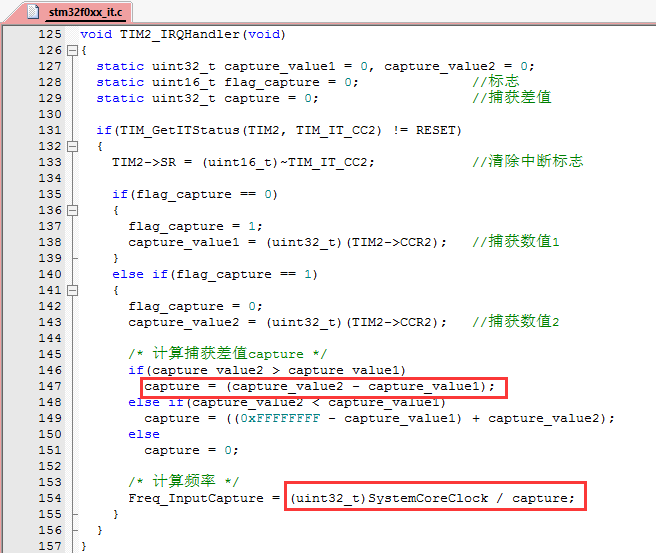This screenshot has height=553, width=656.
Task: Collapse the fold at line 126
Action: click(72, 51)
